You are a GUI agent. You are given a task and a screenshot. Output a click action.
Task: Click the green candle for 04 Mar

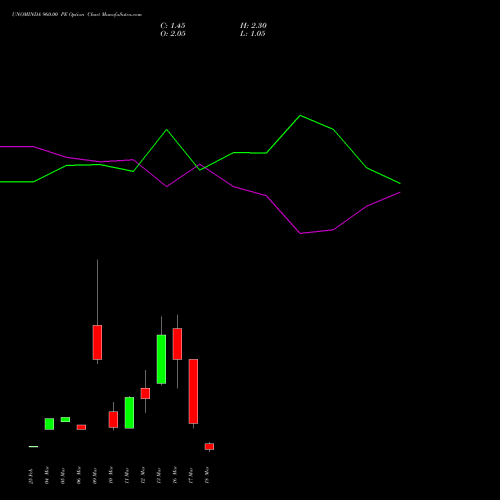coord(49,424)
